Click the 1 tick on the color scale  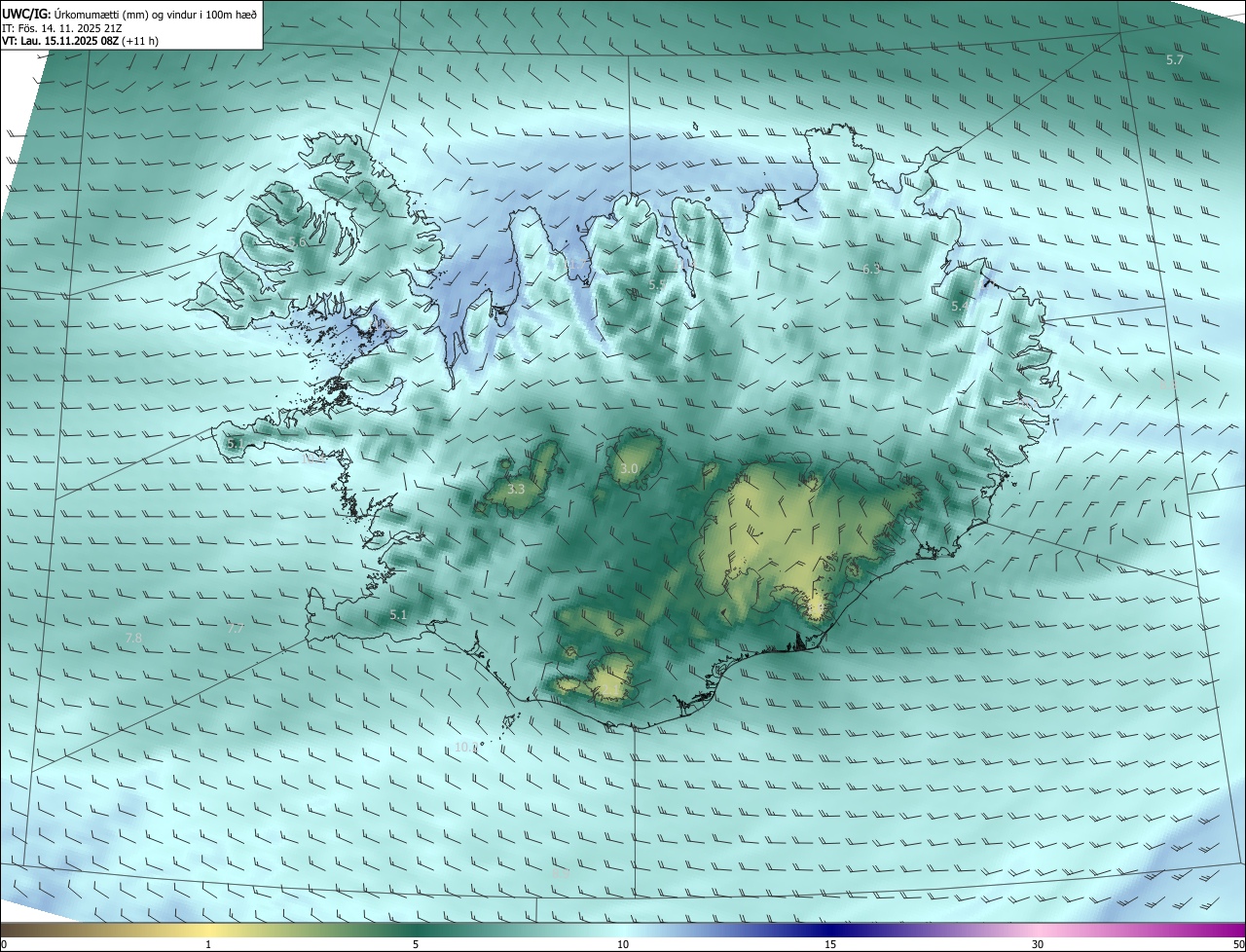(208, 944)
